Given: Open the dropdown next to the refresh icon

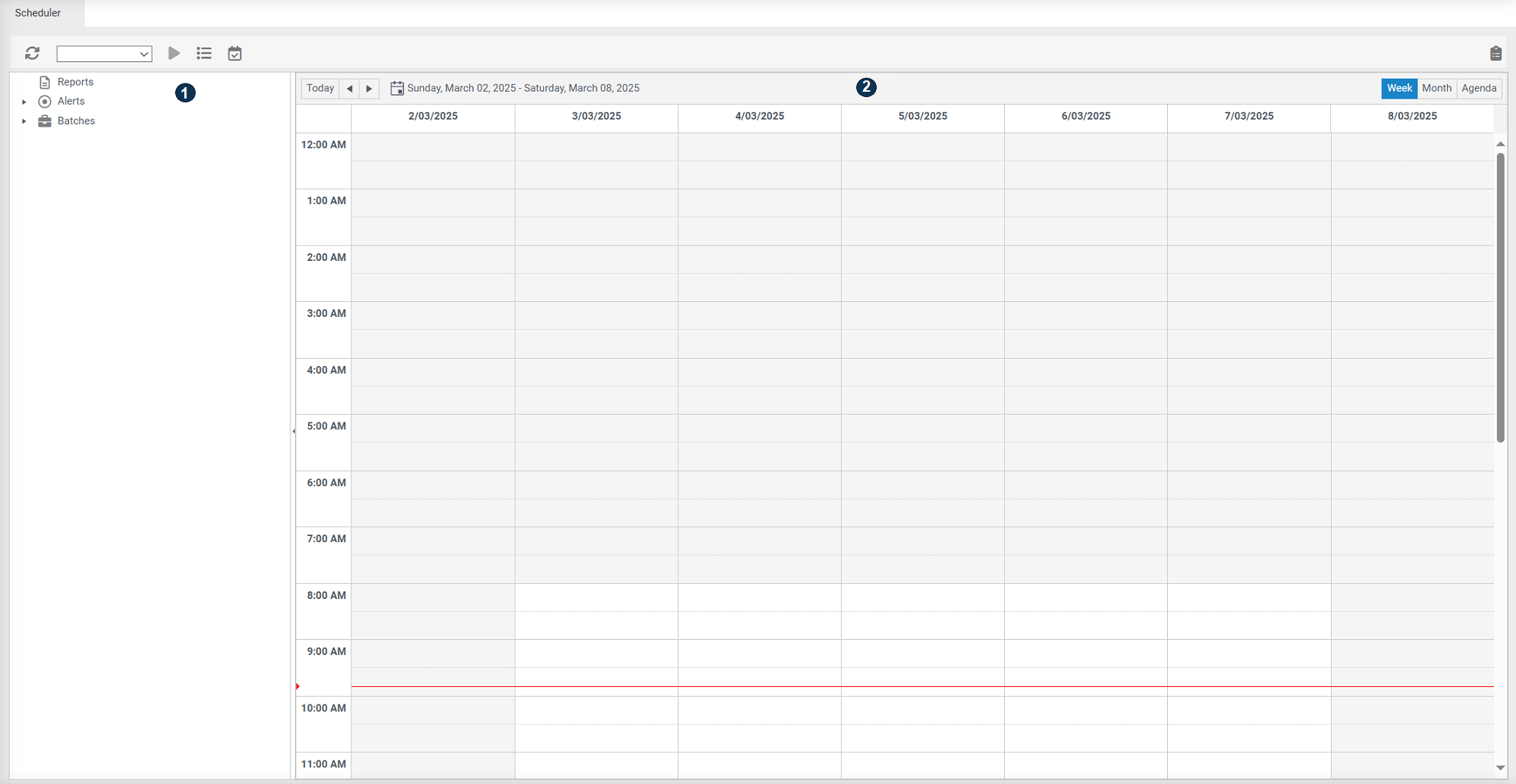Looking at the screenshot, I should [144, 53].
